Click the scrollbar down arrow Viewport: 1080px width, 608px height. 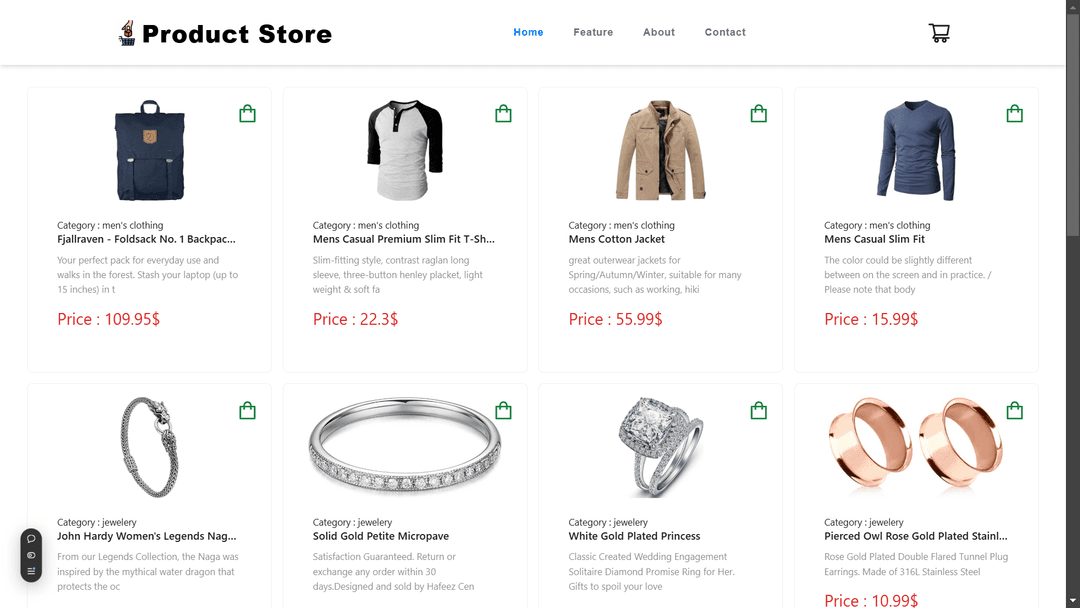click(x=1073, y=602)
